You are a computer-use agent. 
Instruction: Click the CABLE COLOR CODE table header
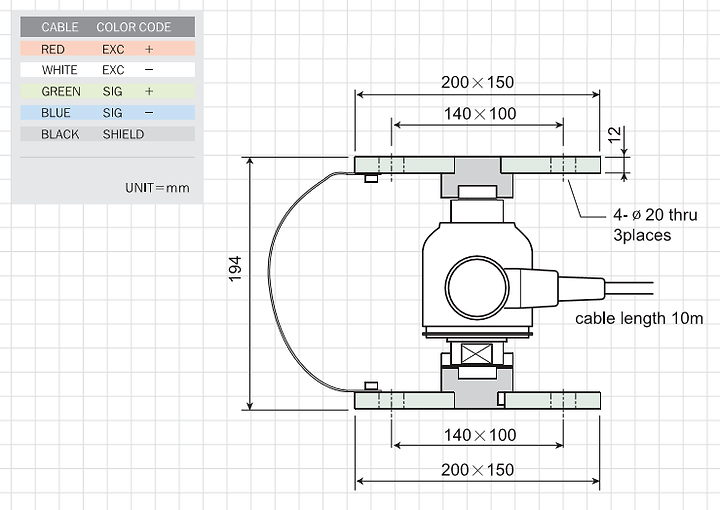pos(107,27)
